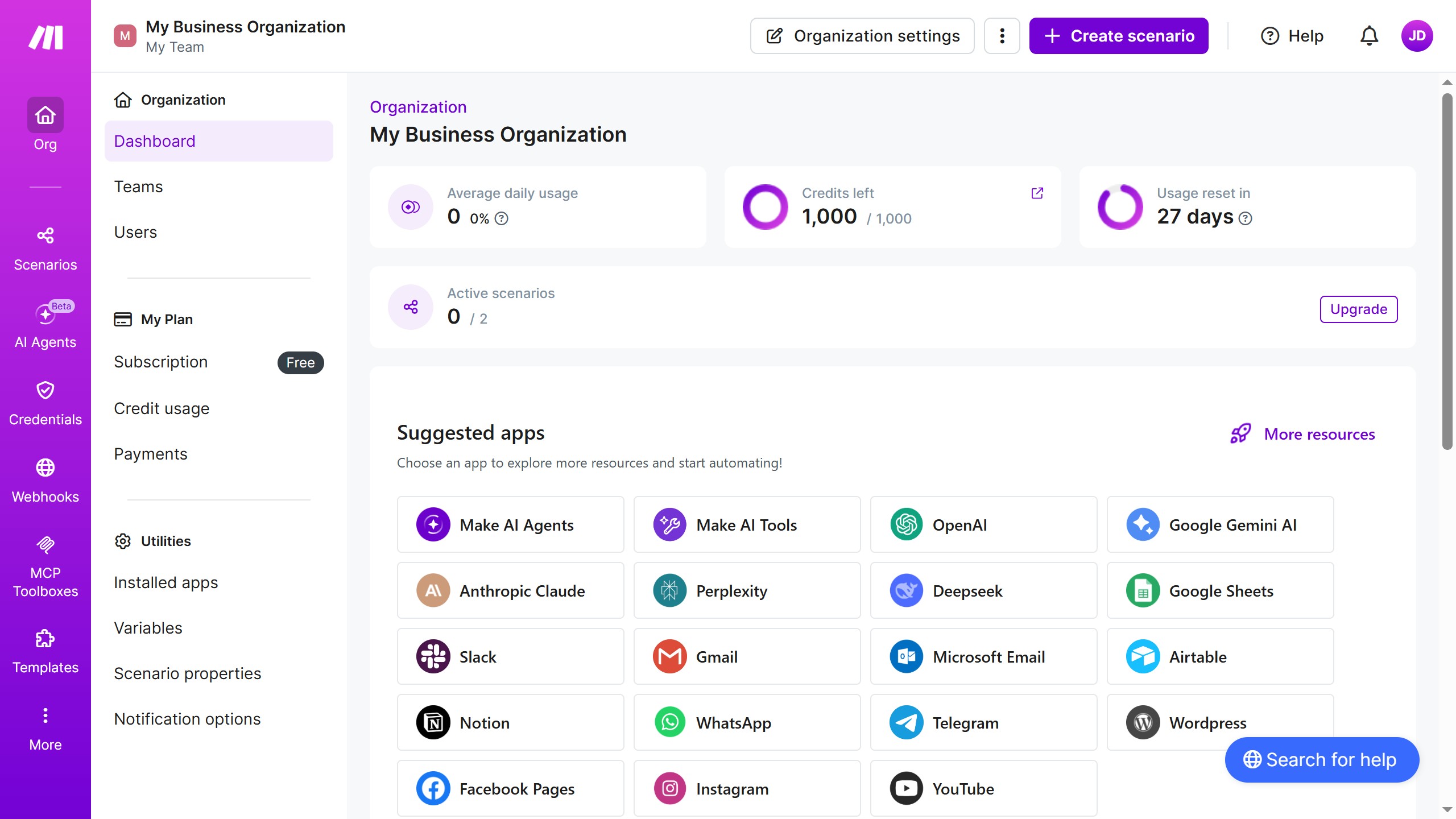1456x819 pixels.
Task: Click the Upgrade button
Action: pos(1359,309)
